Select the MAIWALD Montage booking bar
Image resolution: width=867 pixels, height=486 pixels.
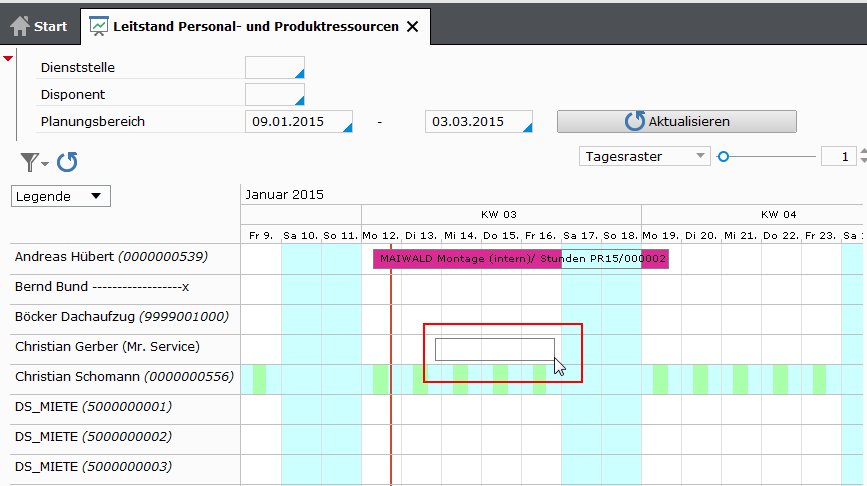pos(466,259)
